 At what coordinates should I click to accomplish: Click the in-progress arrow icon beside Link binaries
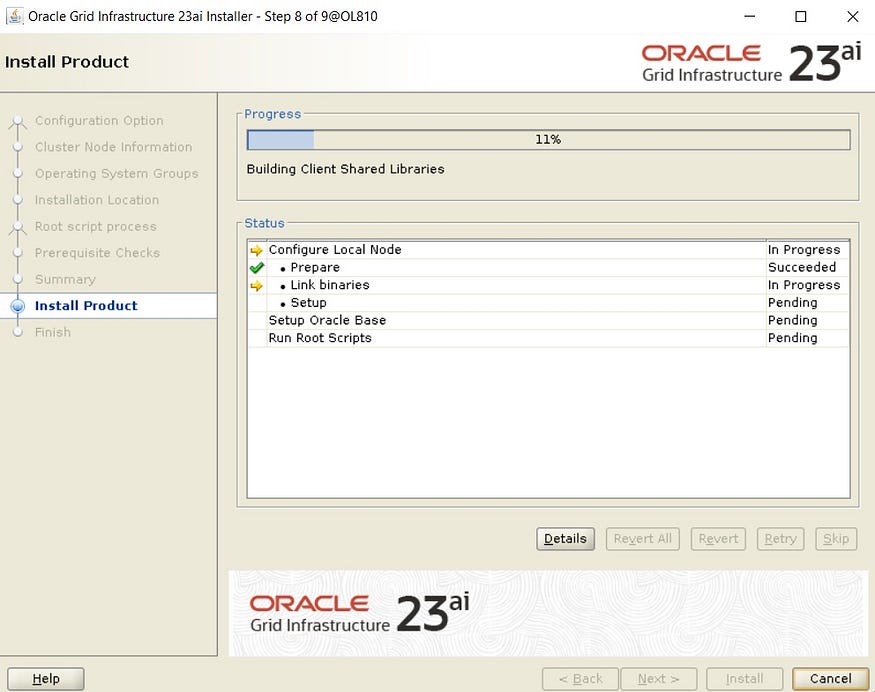(257, 286)
